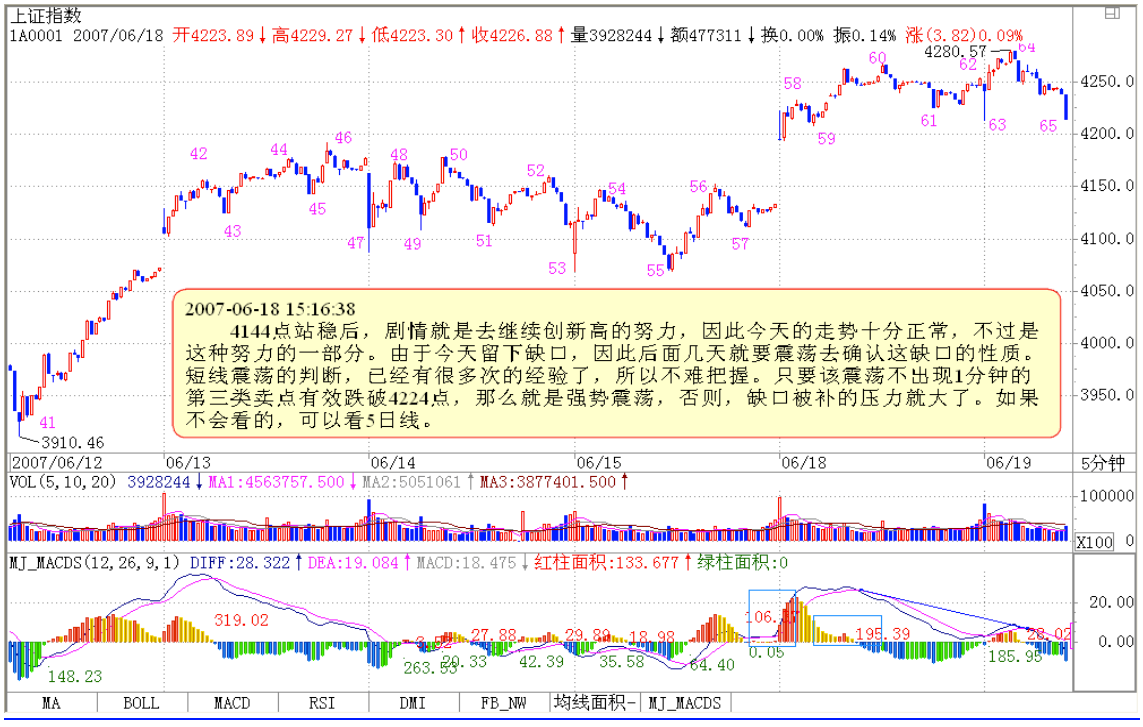This screenshot has width=1143, height=727.
Task: Click the wave number 47 label
Action: pyautogui.click(x=356, y=243)
